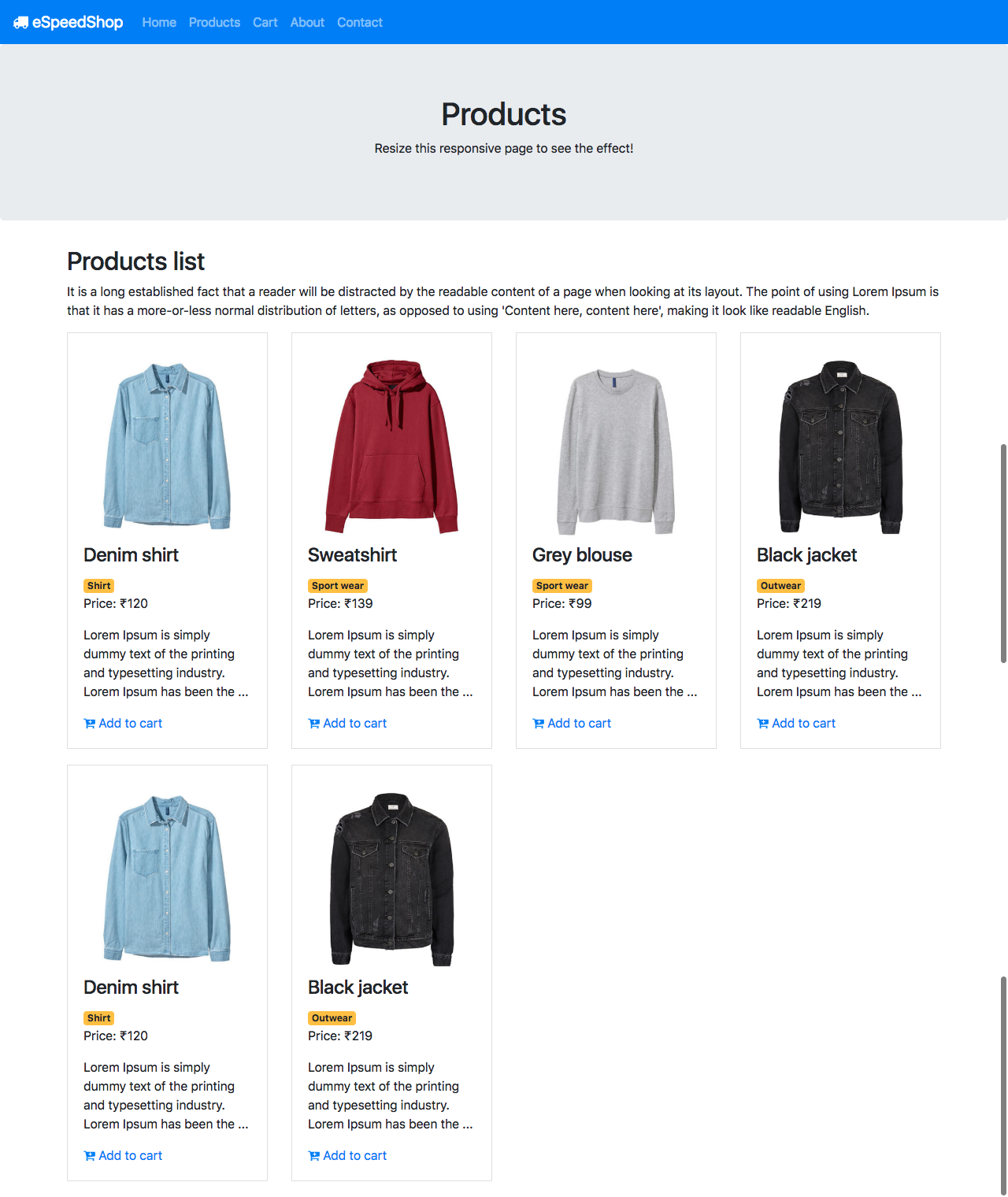This screenshot has width=1008, height=1197.
Task: Click the eSpeedShop truck logo icon
Action: (21, 22)
